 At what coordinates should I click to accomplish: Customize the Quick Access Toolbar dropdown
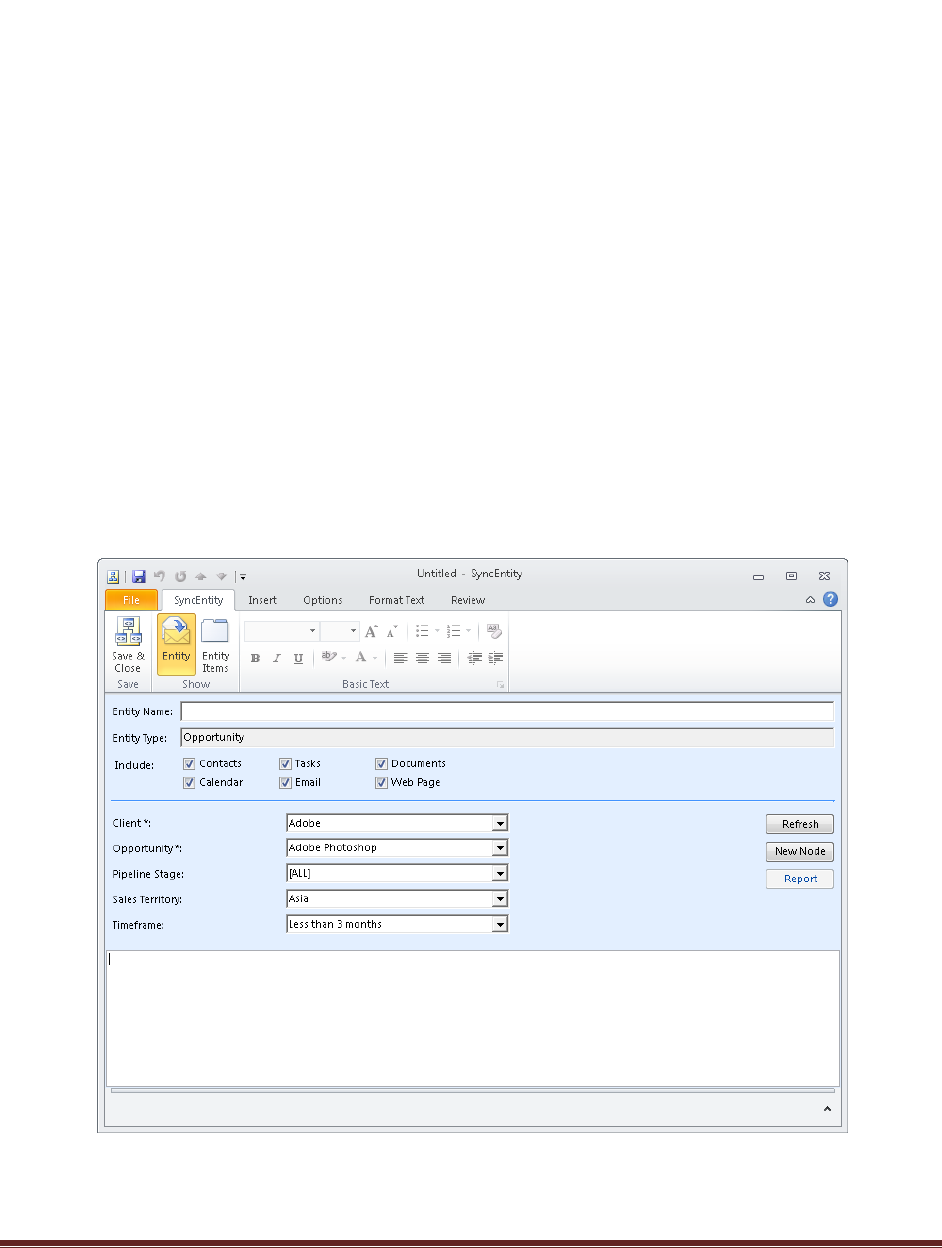(x=243, y=577)
